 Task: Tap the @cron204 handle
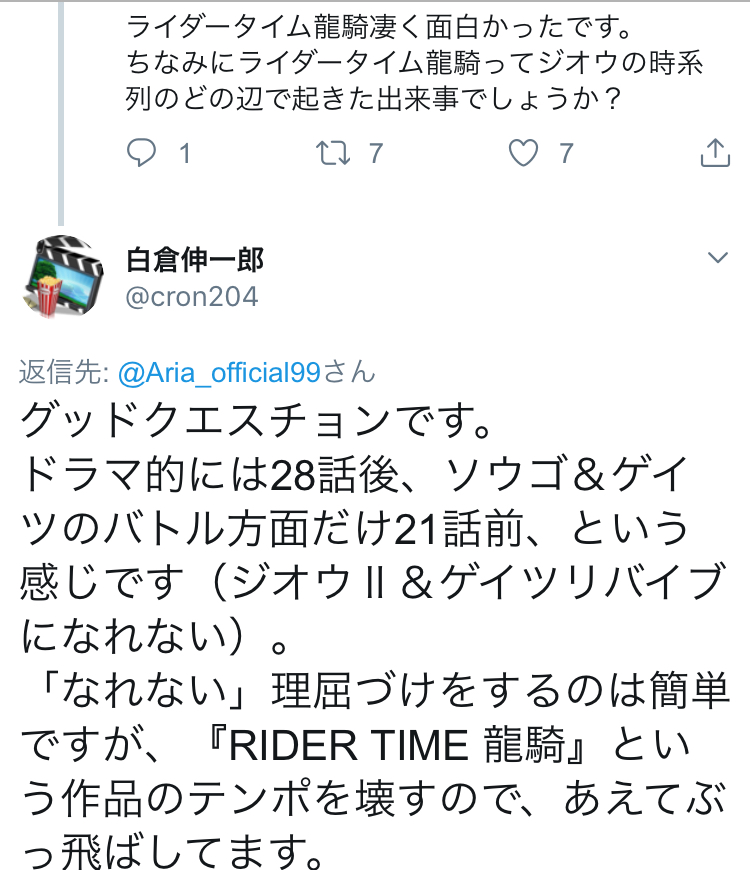click(x=192, y=297)
